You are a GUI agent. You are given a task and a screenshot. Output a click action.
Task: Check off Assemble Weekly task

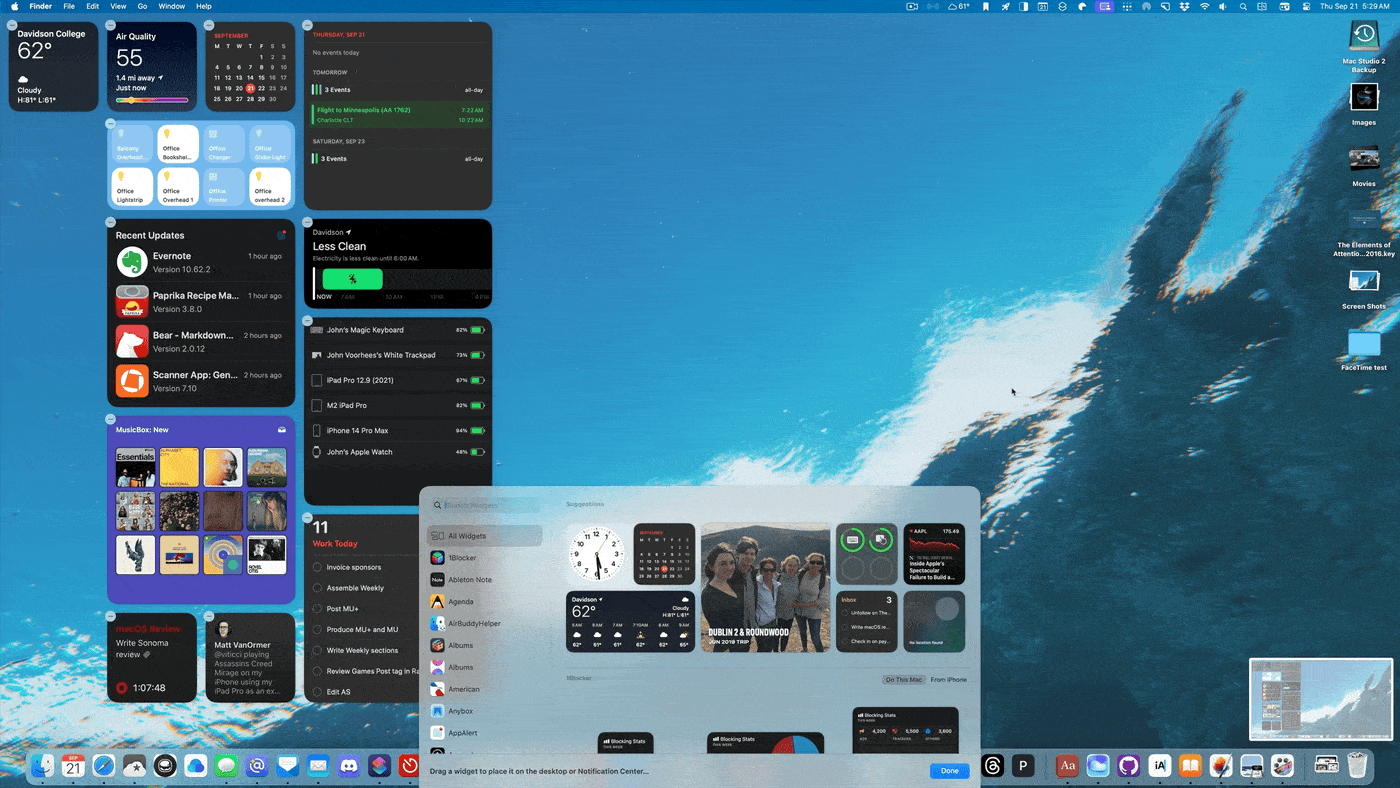[x=318, y=588]
